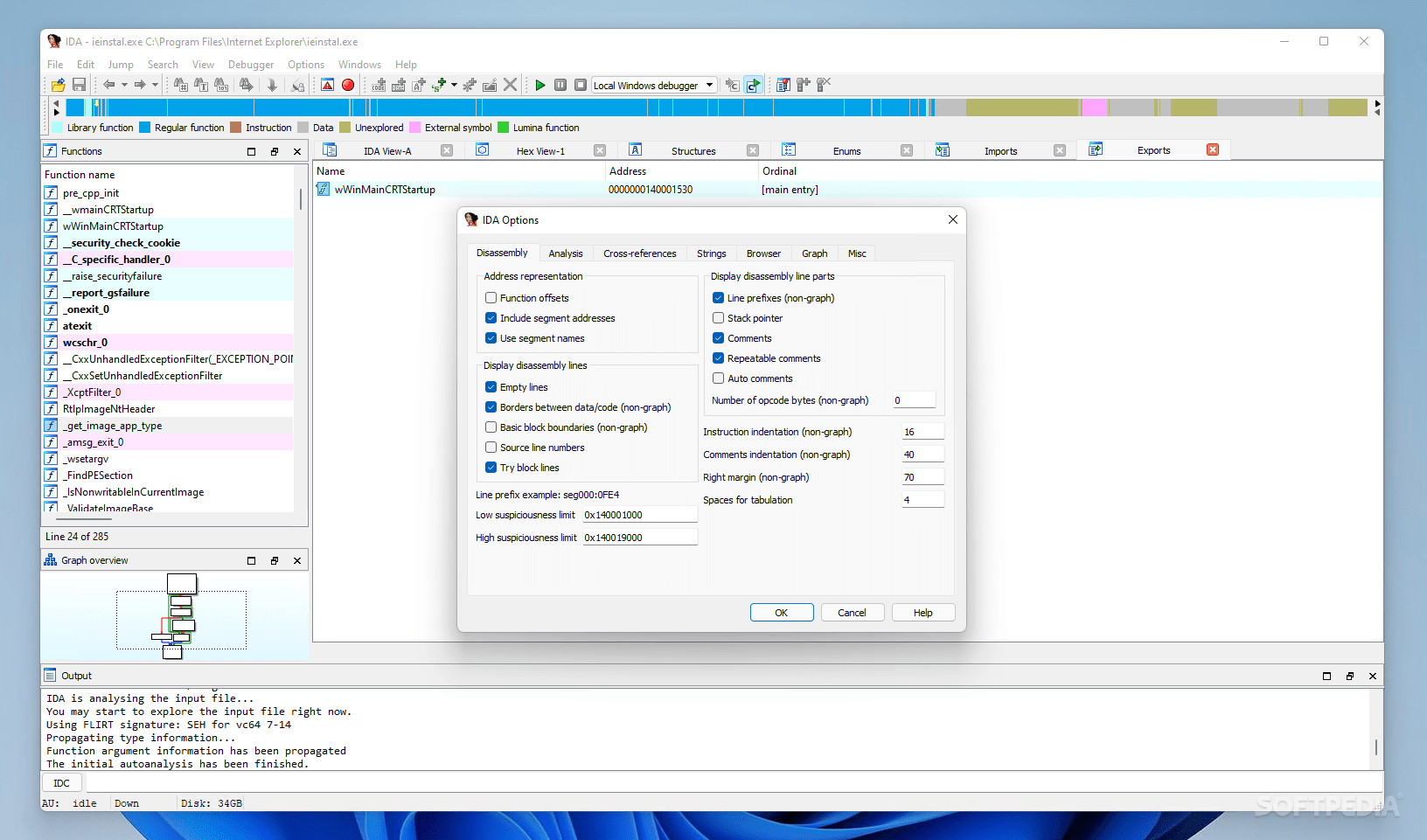Float the Graph overview panel
The image size is (1427, 840).
click(275, 560)
